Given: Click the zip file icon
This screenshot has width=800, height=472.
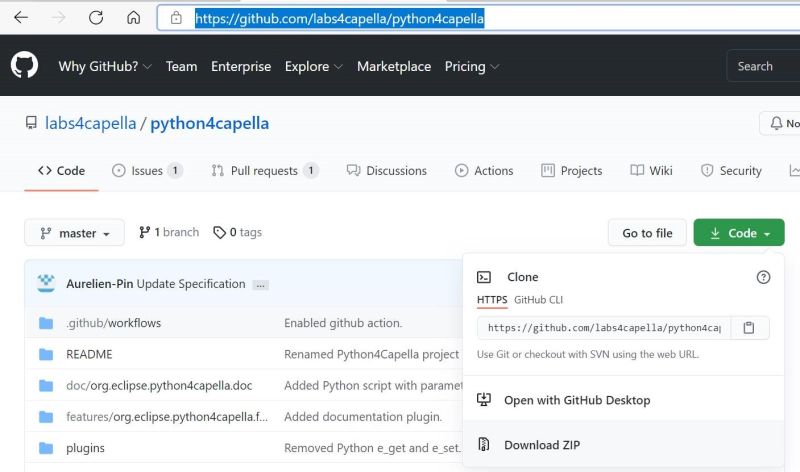Looking at the screenshot, I should (x=484, y=444).
